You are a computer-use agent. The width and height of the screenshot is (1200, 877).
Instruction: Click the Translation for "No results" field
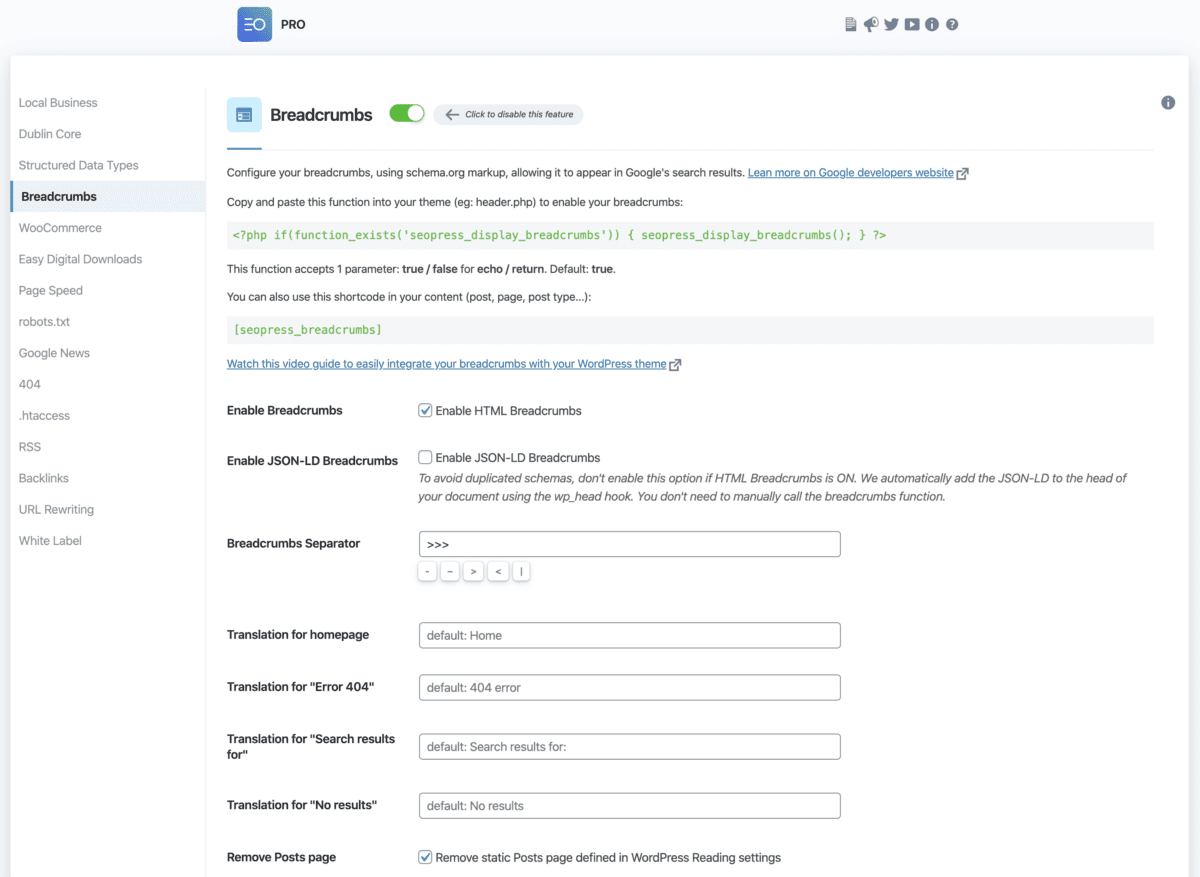(x=629, y=805)
